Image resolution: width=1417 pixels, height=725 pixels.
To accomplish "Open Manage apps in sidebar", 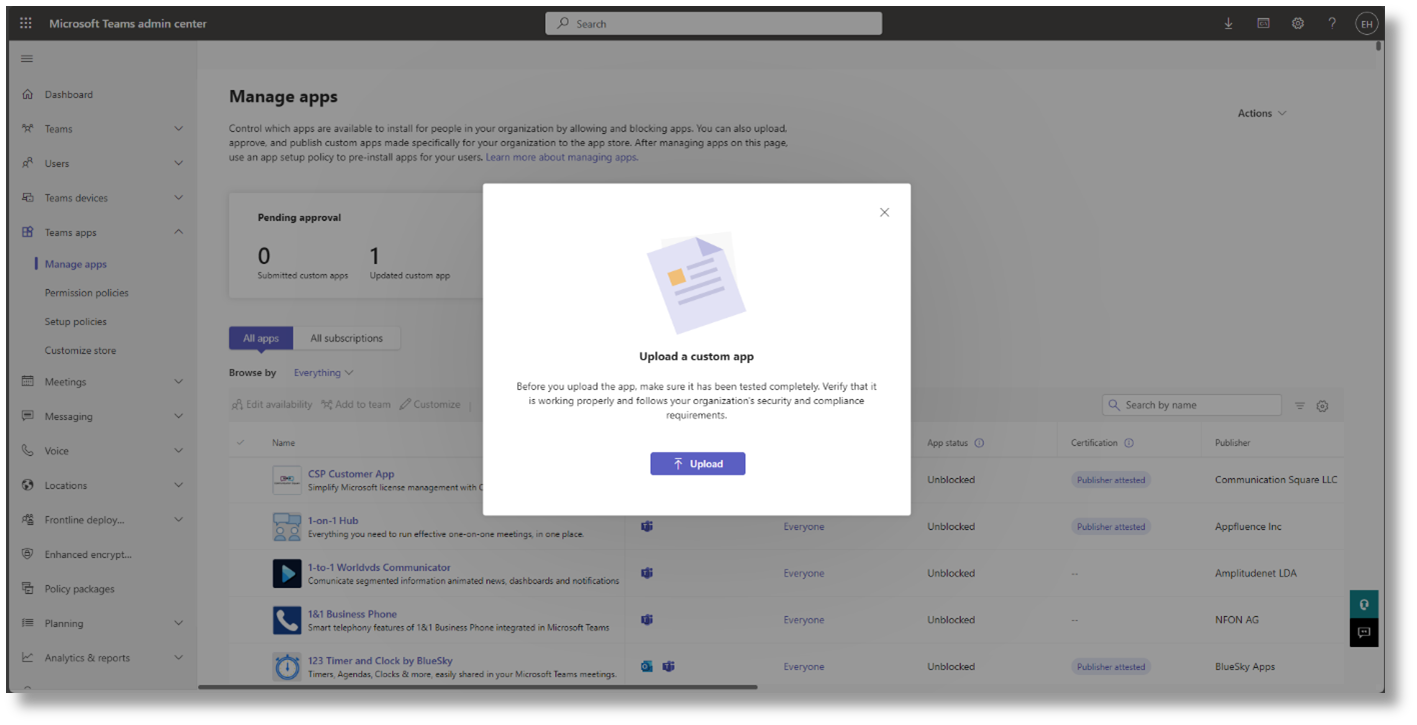I will click(75, 264).
